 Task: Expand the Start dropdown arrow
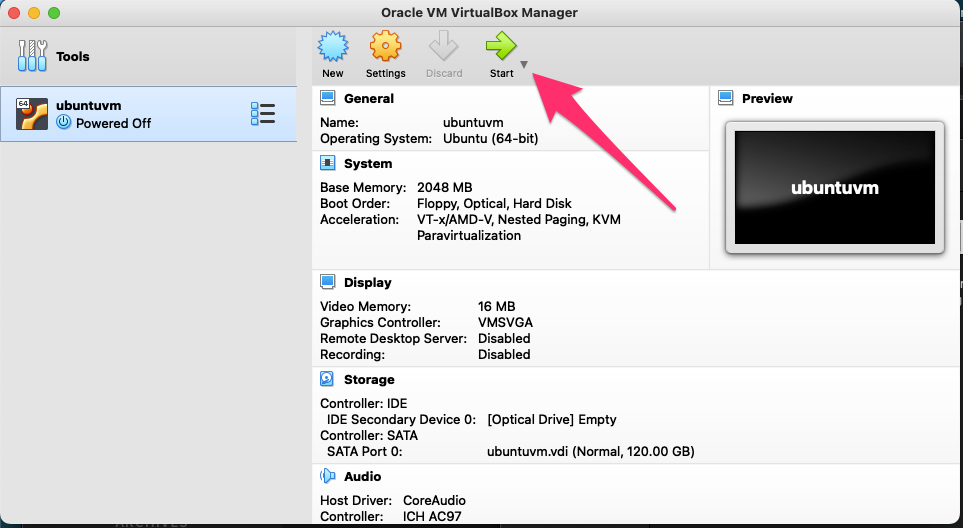[524, 65]
